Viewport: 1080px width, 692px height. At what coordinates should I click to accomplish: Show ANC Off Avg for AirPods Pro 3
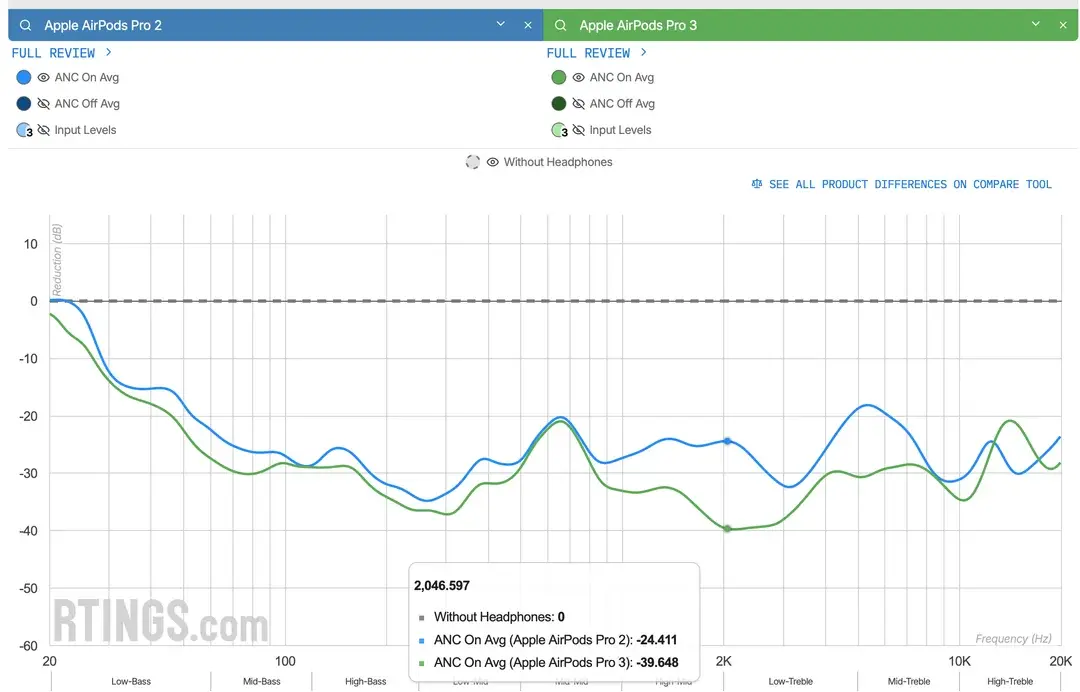[579, 104]
